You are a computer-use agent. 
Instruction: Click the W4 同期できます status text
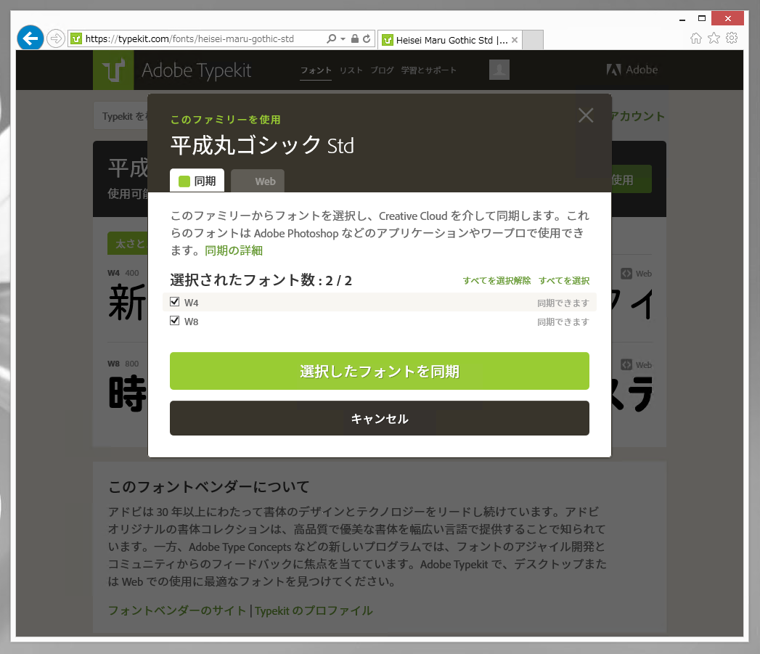pos(563,303)
